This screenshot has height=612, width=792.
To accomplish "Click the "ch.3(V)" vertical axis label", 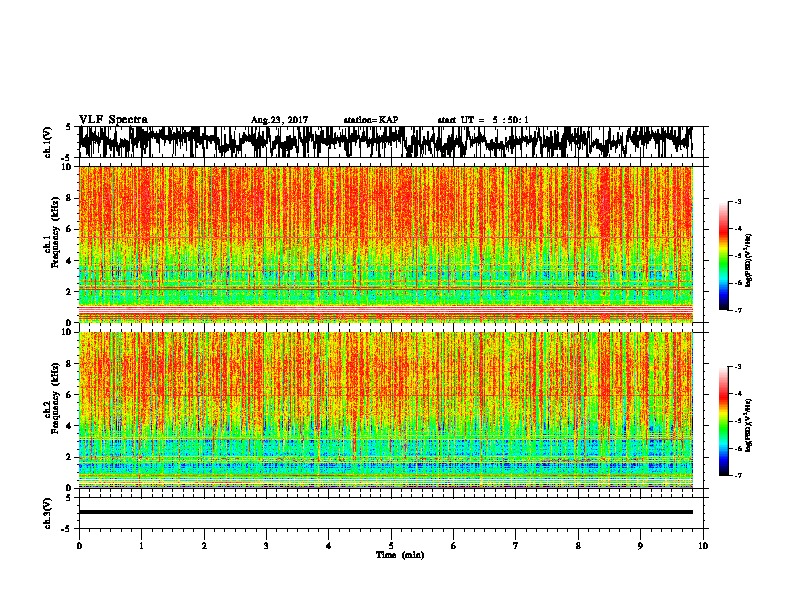I will click(x=47, y=513).
